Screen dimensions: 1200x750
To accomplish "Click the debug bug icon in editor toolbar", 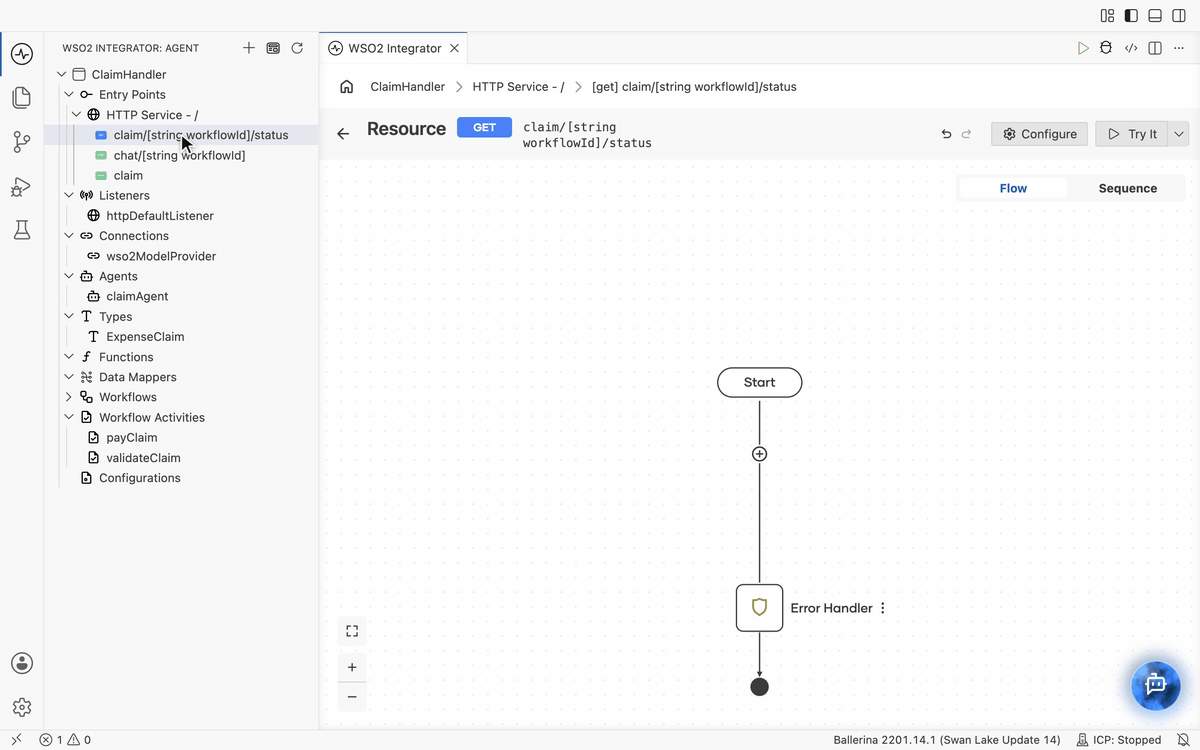I will click(x=1106, y=48).
